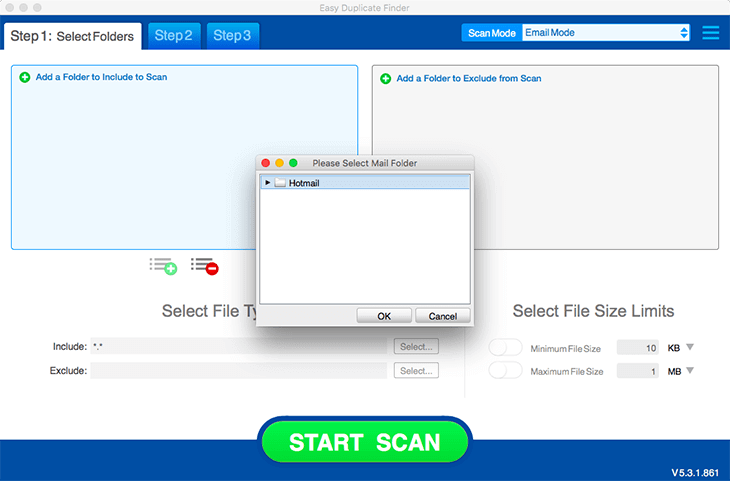730x481 pixels.
Task: Expand the Hotmail tree node
Action: (267, 183)
